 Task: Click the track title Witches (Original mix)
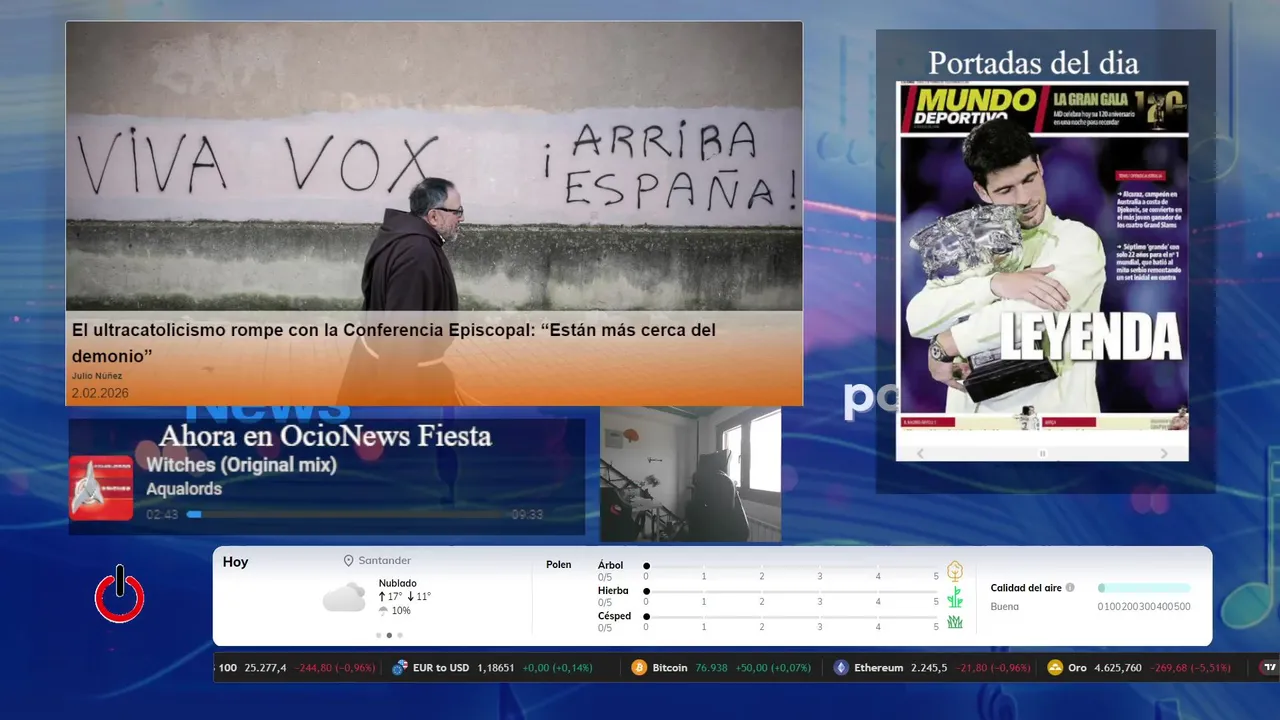(241, 465)
